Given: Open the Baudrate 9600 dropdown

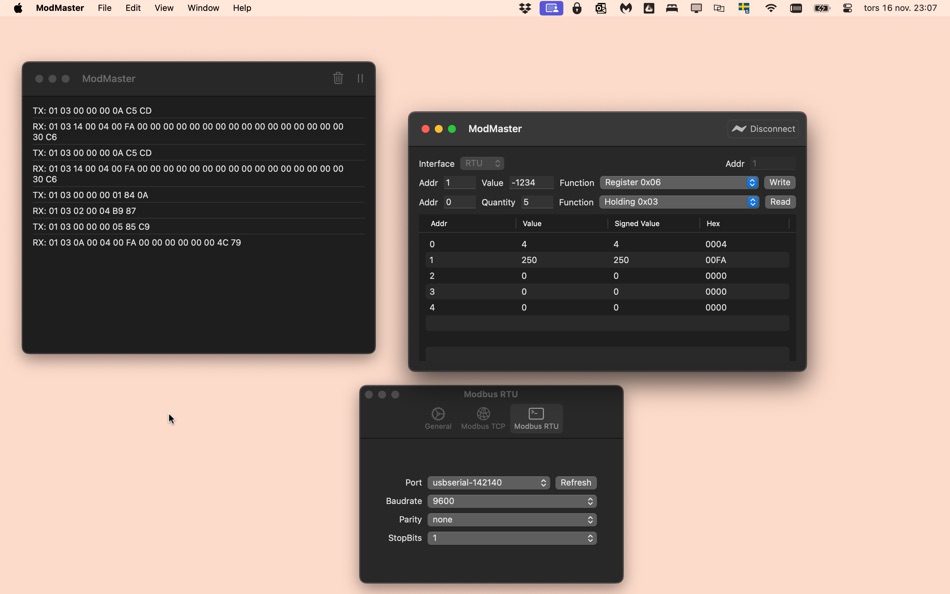Looking at the screenshot, I should (x=512, y=501).
